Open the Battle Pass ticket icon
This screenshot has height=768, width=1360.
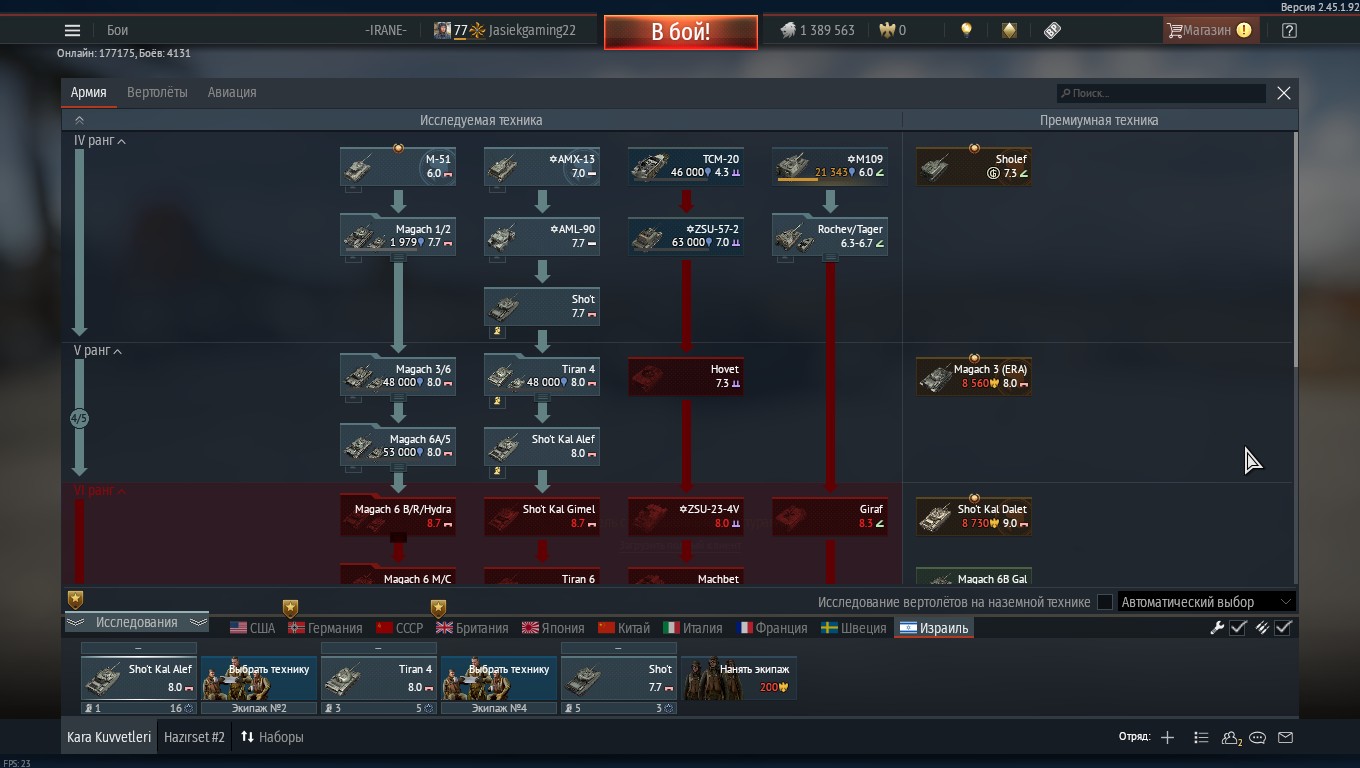(x=1052, y=30)
